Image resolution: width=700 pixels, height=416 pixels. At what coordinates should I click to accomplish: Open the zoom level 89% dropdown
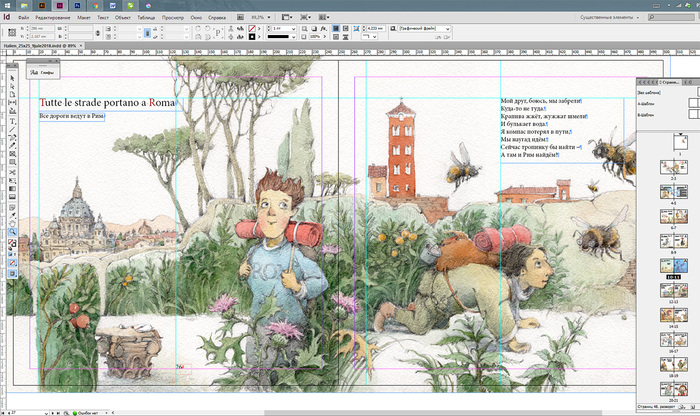pos(262,18)
